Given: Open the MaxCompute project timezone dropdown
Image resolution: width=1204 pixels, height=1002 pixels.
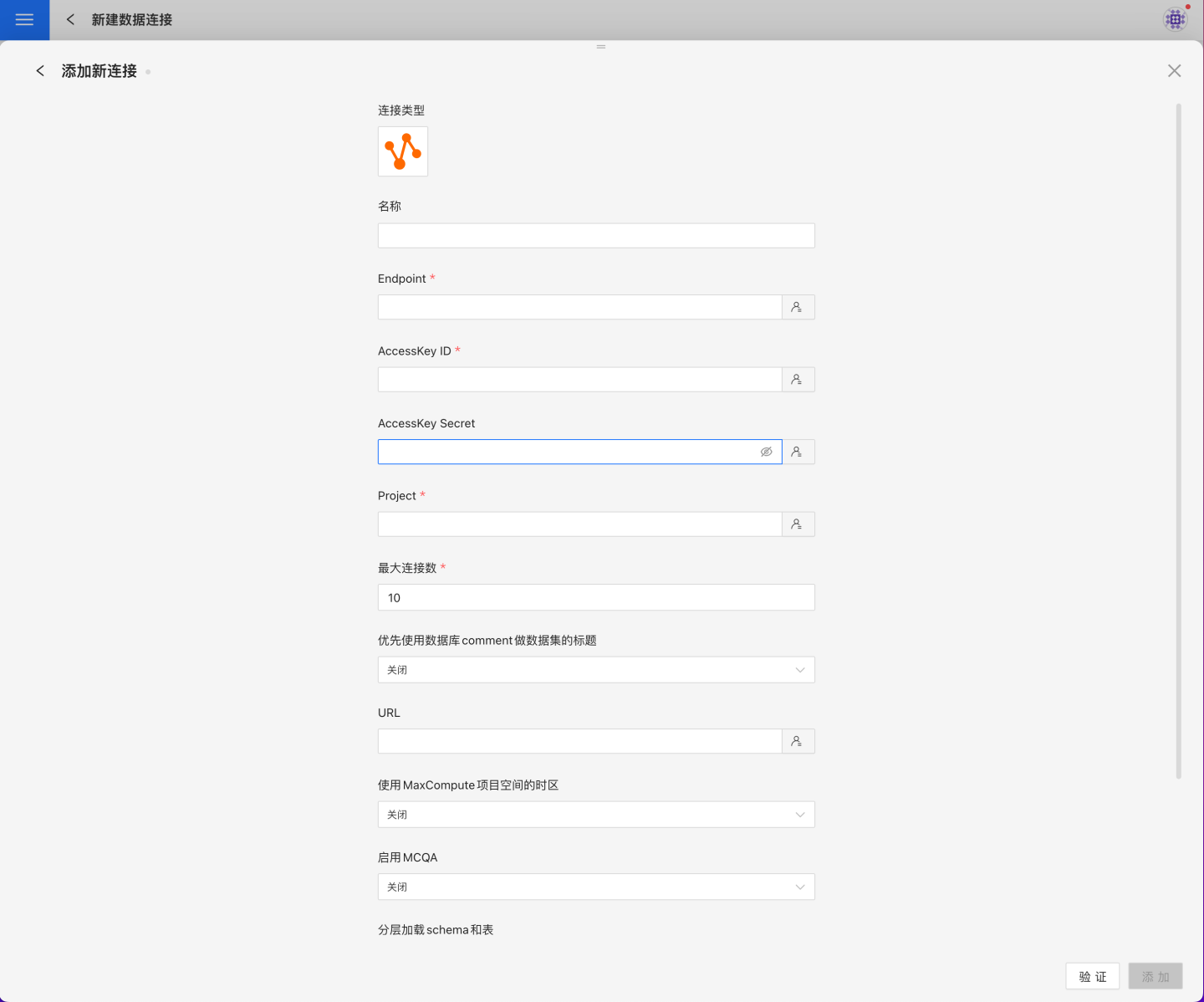Looking at the screenshot, I should (595, 815).
